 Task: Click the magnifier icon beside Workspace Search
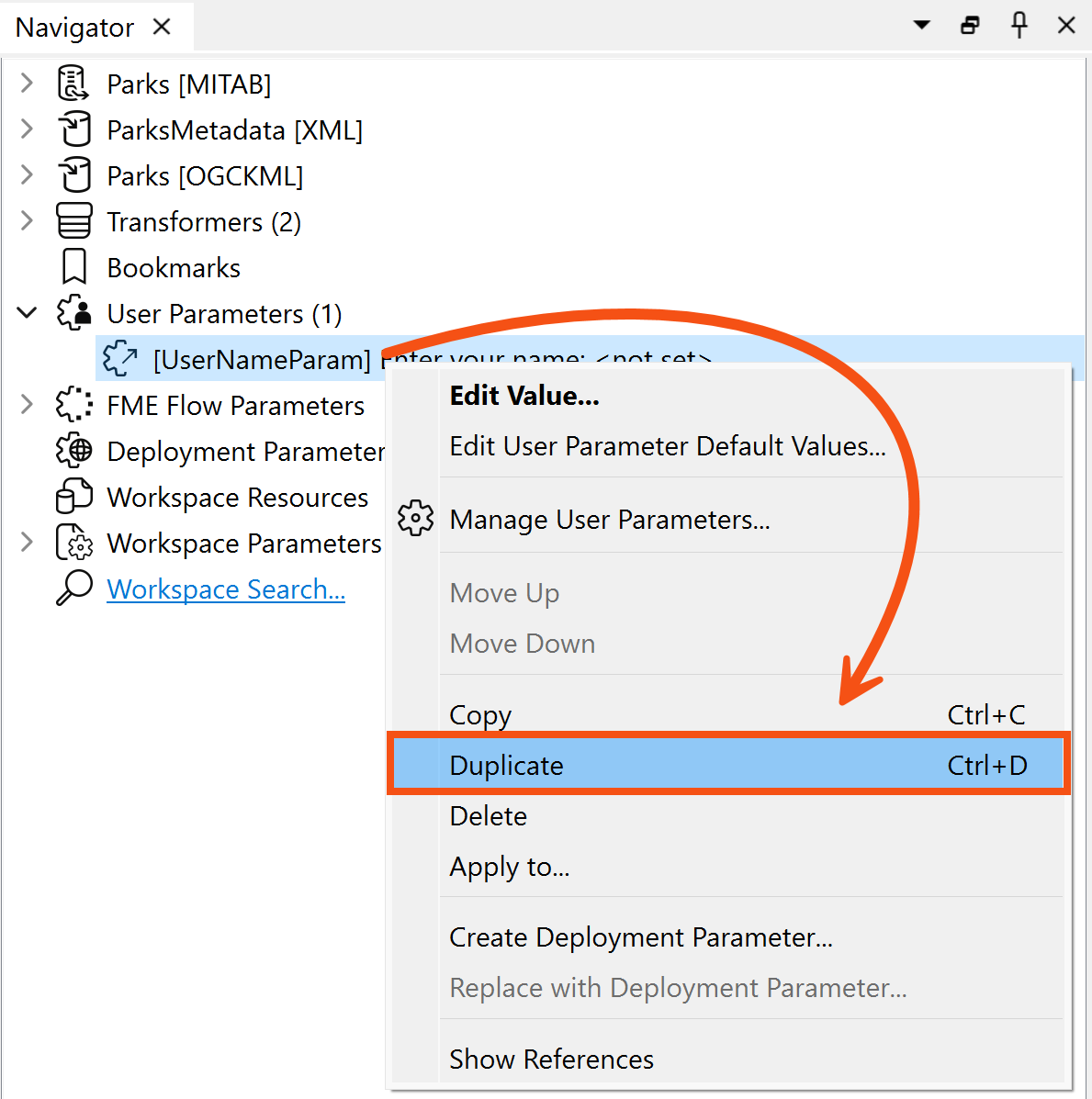pyautogui.click(x=73, y=589)
